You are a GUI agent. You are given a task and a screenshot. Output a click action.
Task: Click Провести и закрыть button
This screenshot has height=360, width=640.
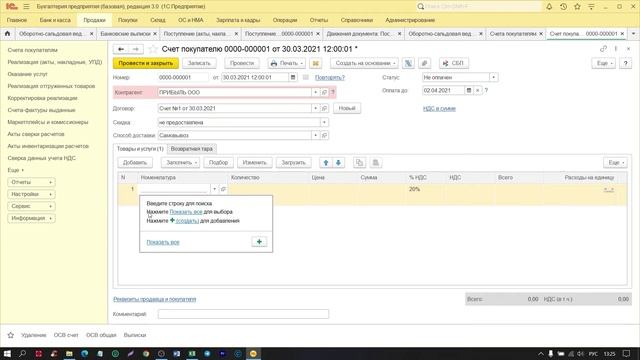pyautogui.click(x=146, y=63)
